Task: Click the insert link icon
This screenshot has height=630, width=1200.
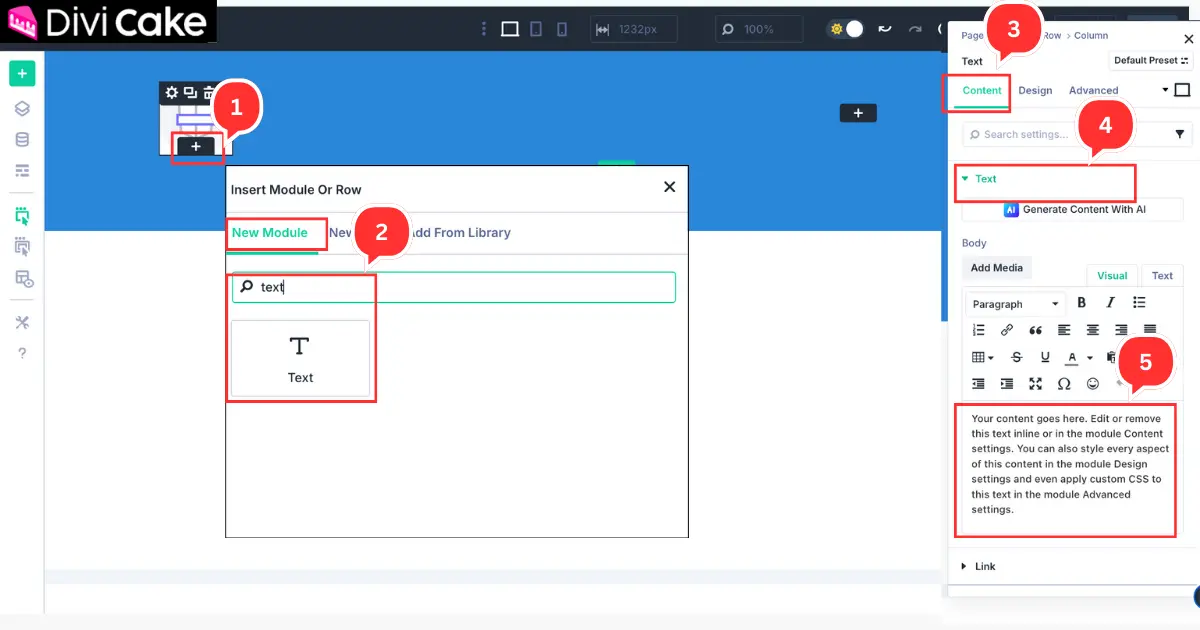Action: click(x=1007, y=330)
